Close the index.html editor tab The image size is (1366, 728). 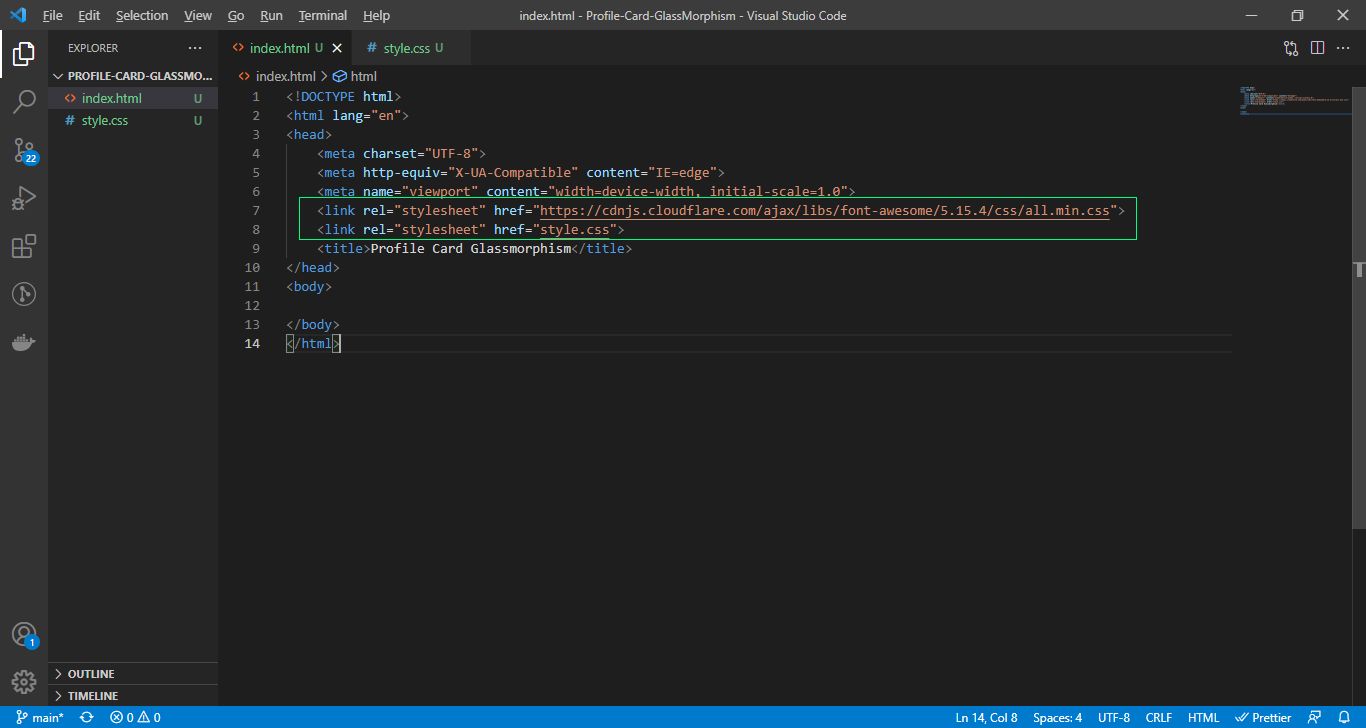point(337,48)
